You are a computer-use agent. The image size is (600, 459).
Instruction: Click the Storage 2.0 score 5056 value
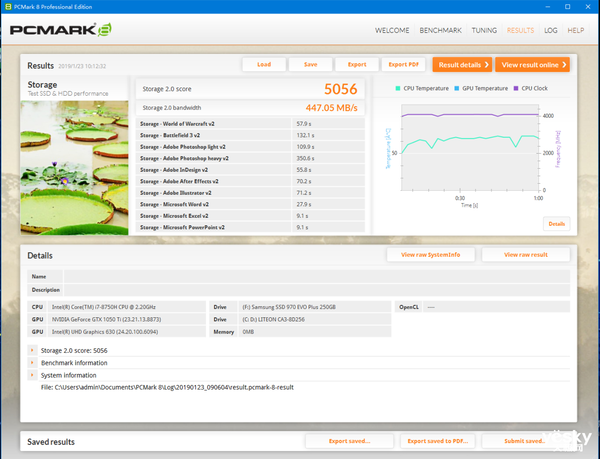[341, 89]
